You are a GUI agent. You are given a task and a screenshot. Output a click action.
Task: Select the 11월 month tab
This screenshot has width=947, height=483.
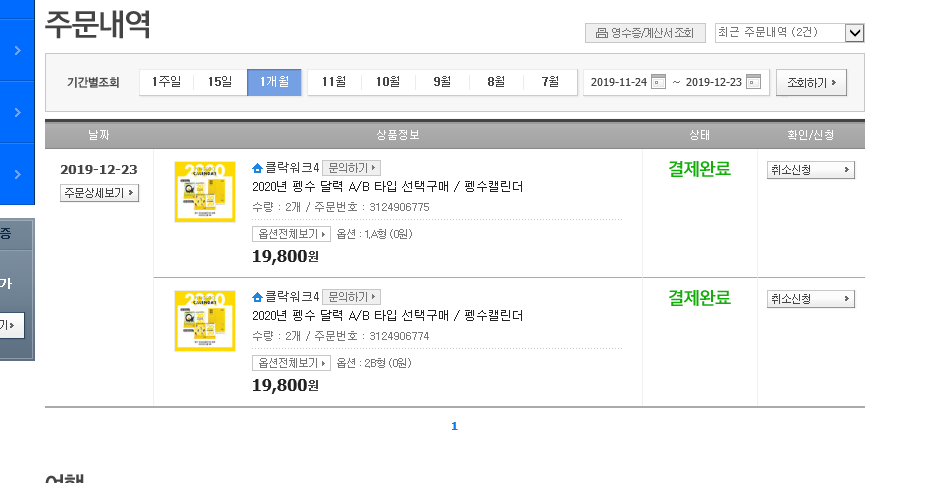[334, 82]
